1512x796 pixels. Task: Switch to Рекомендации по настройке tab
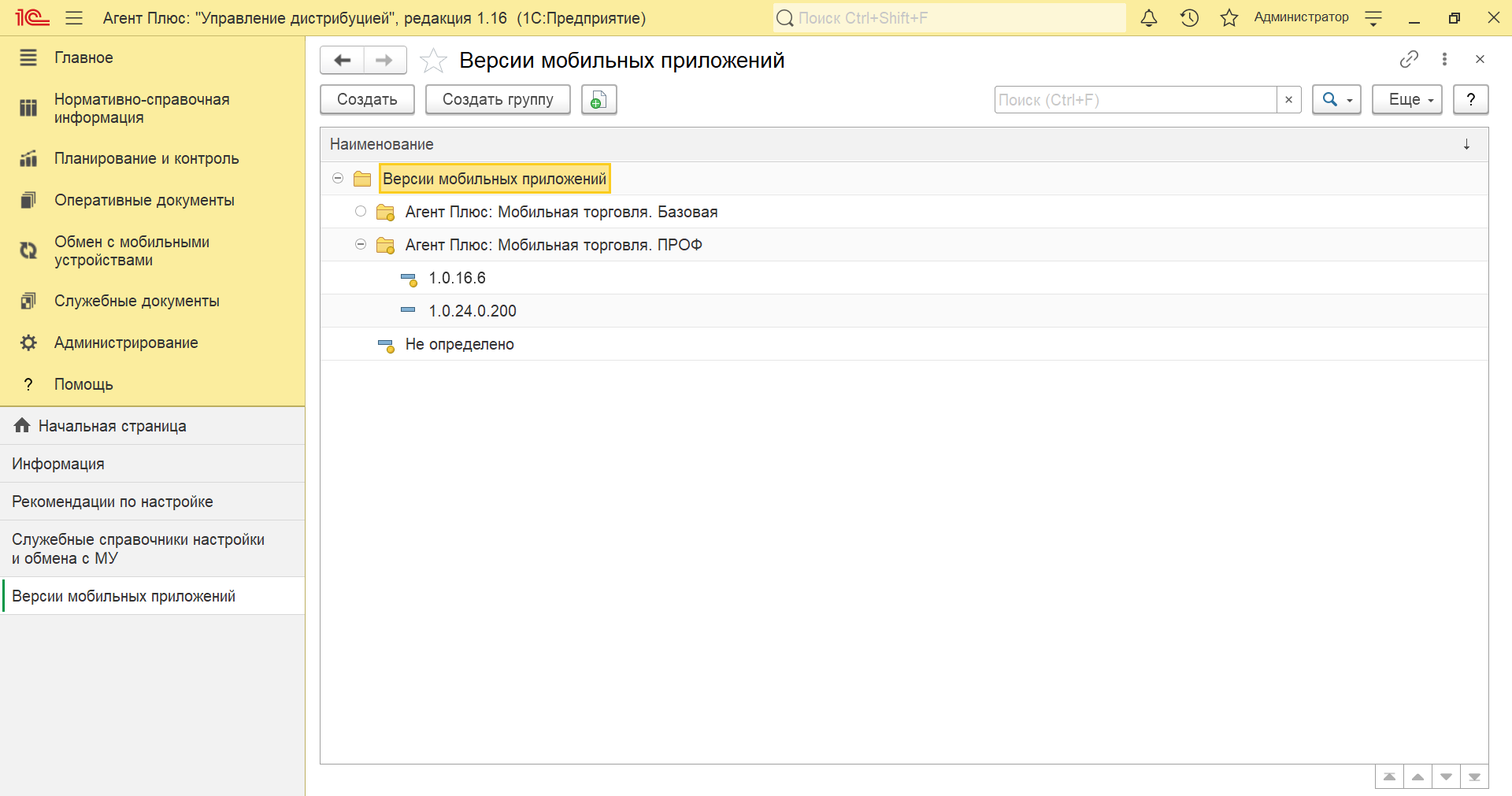(153, 502)
